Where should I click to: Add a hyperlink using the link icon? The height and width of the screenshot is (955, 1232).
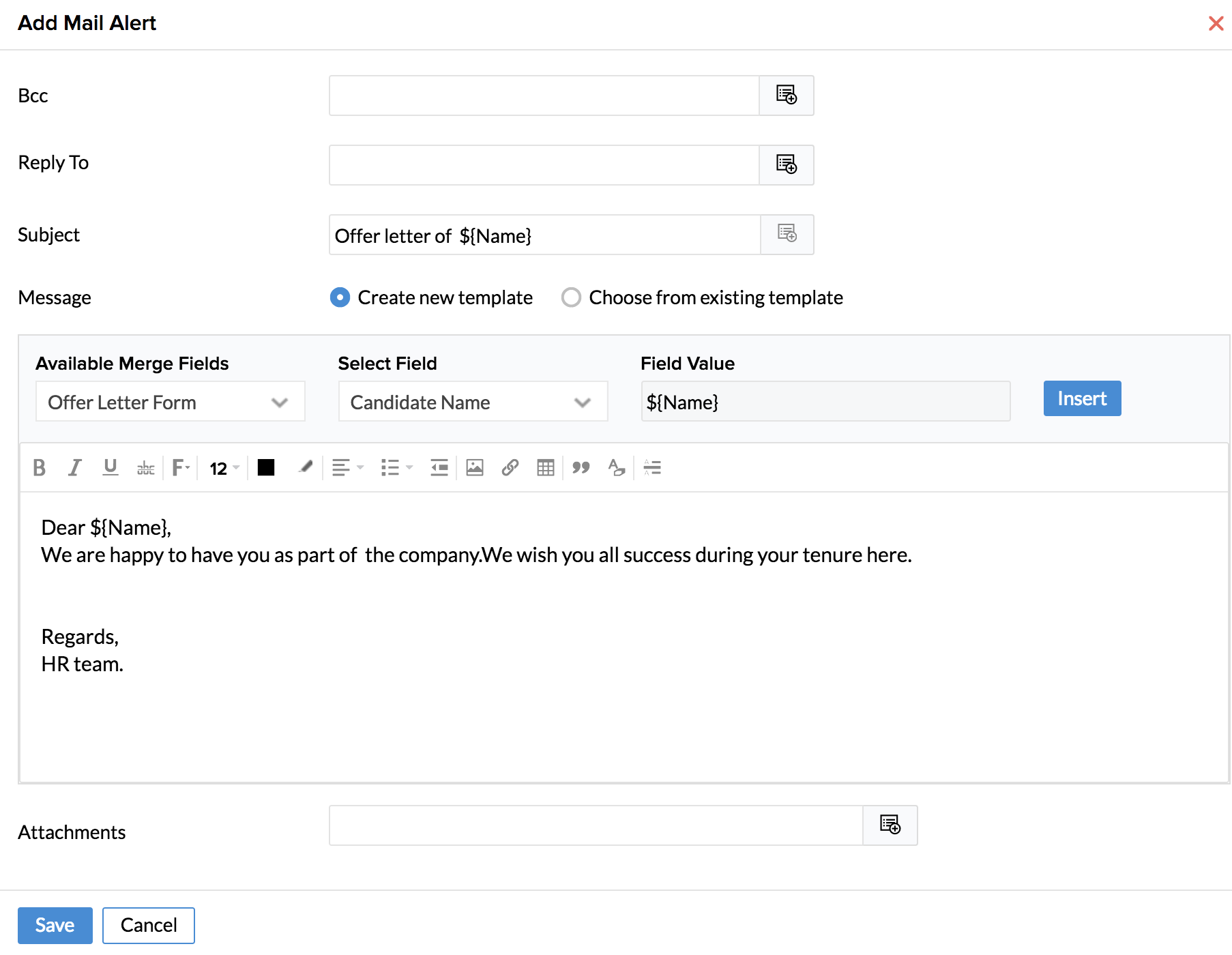510,468
